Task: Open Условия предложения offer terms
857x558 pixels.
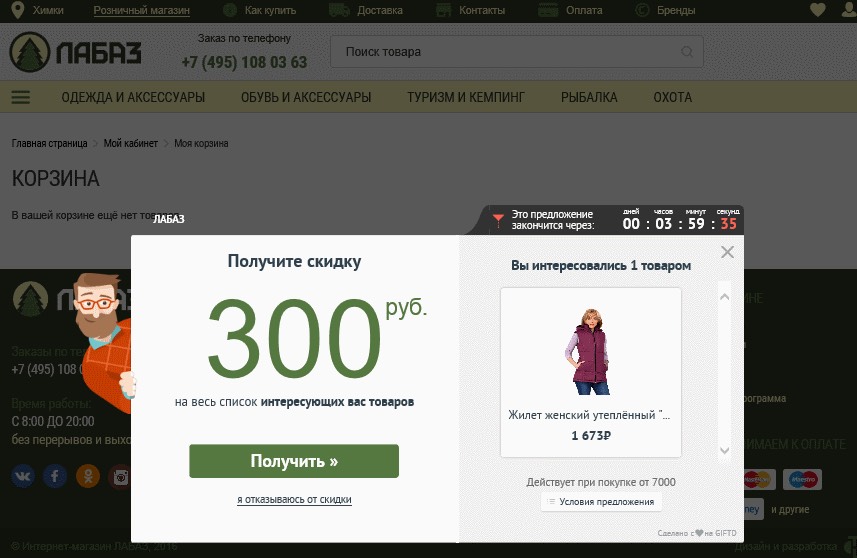Action: coord(601,501)
